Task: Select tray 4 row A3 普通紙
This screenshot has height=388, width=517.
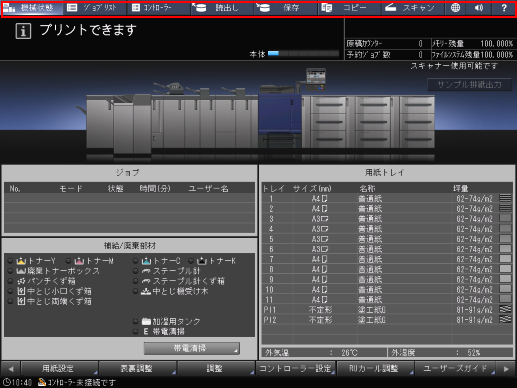Action: 387,229
